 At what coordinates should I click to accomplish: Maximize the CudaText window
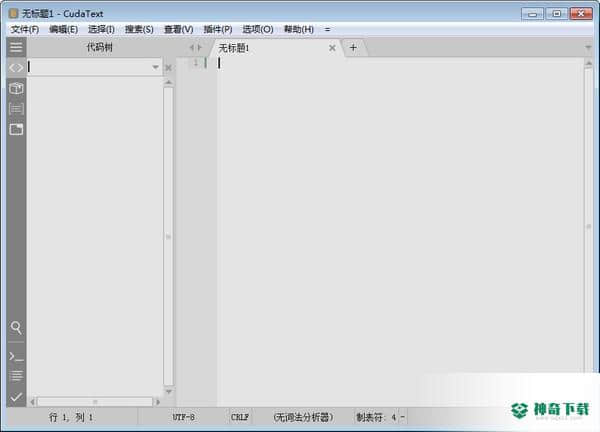click(556, 14)
